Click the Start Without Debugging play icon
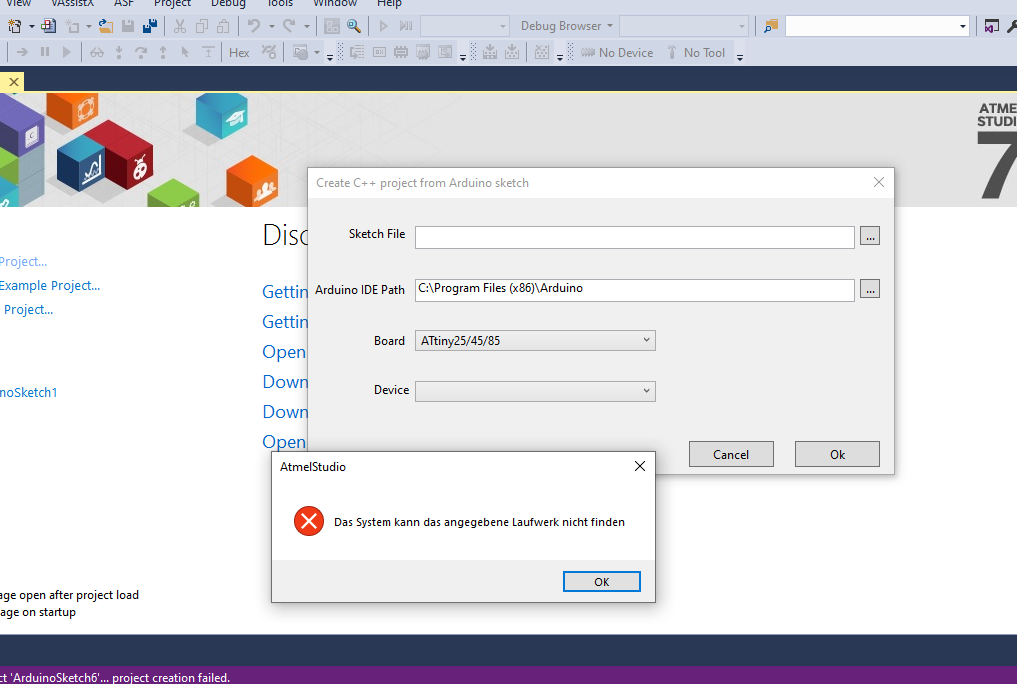The image size is (1017, 684). [383, 26]
